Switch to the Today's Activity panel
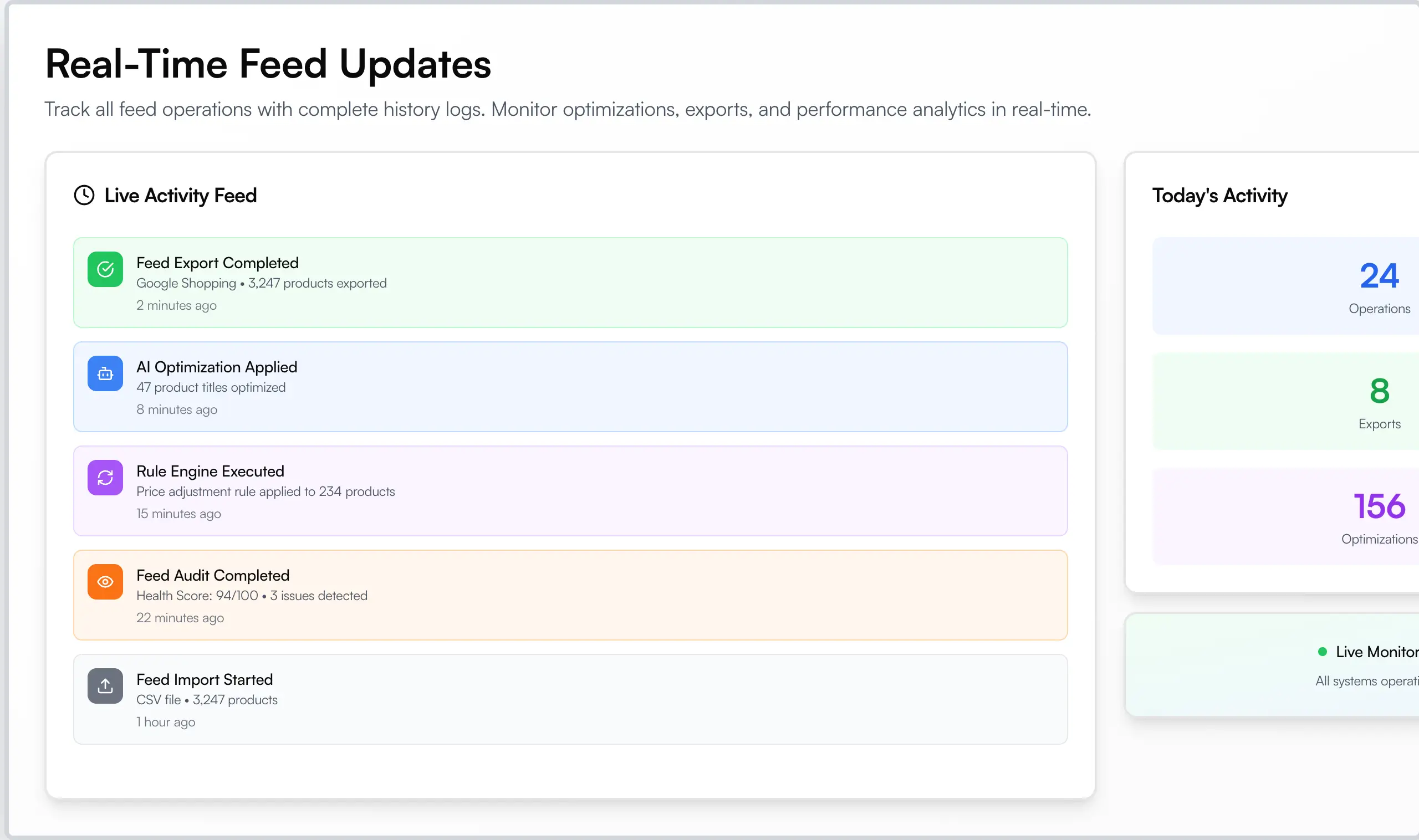 (1219, 195)
